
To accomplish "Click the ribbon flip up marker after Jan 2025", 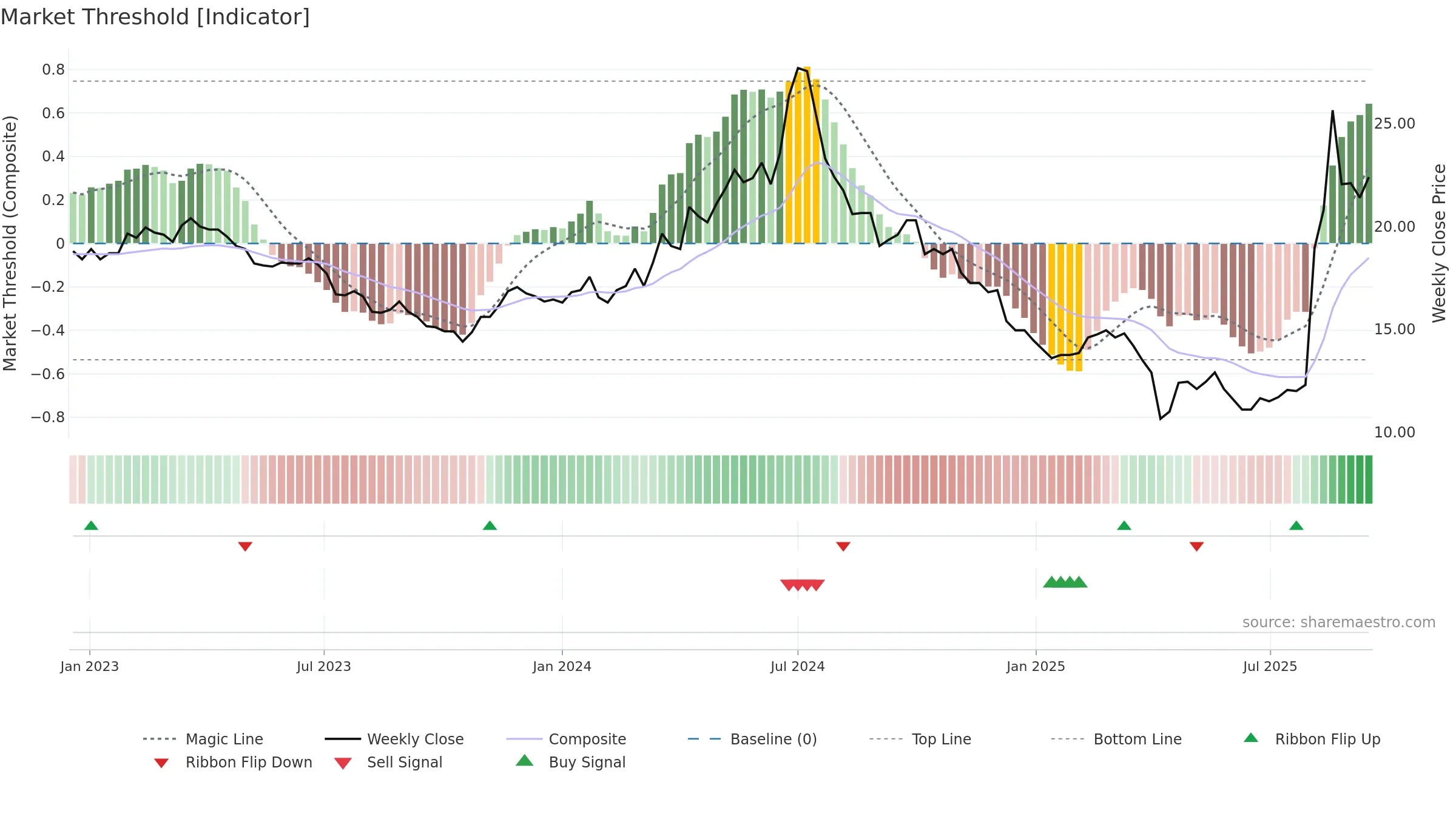I will point(1124,525).
